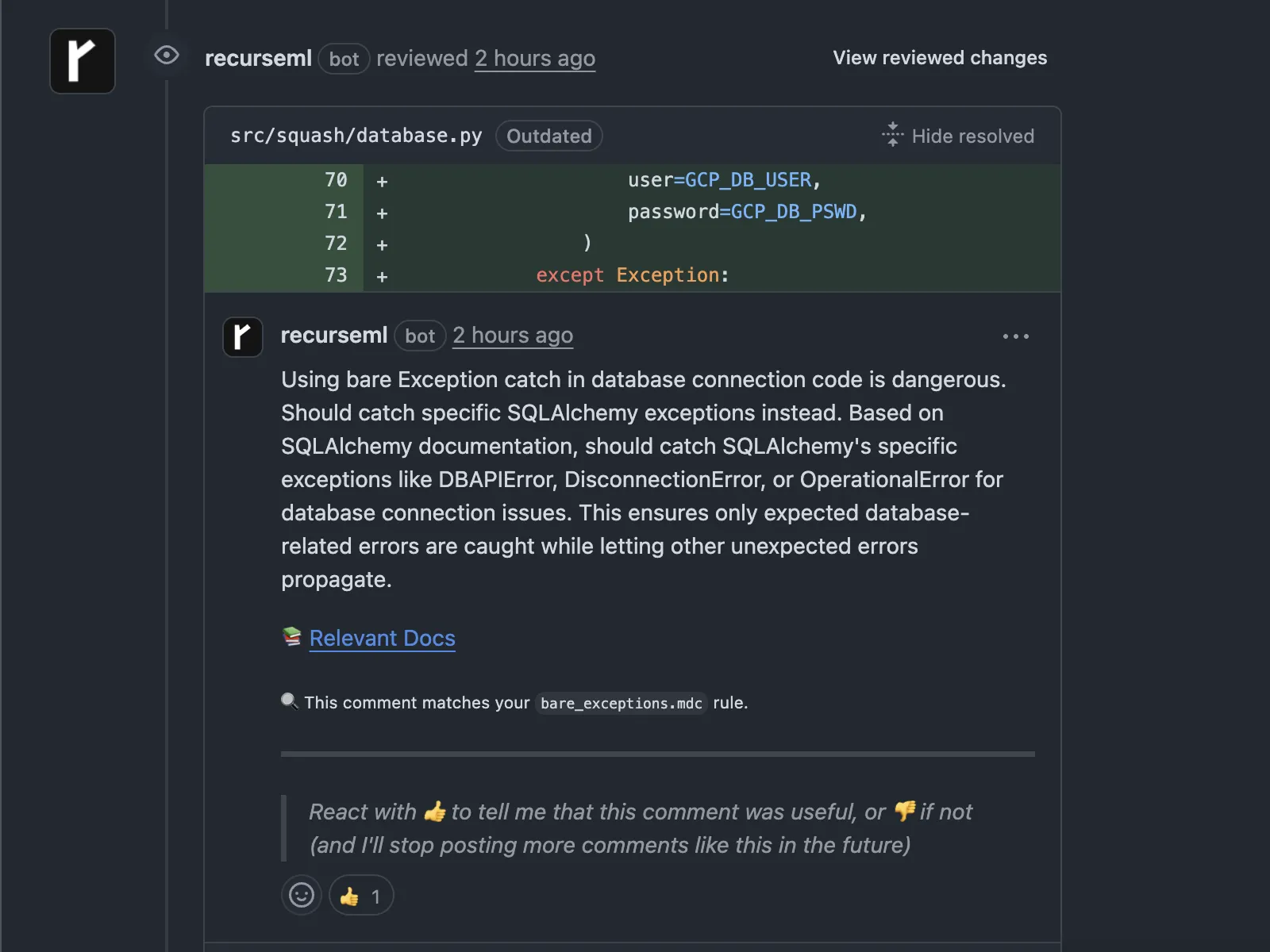This screenshot has height=952, width=1270.
Task: Click the magnifier icon beside the rule note
Action: coord(290,701)
